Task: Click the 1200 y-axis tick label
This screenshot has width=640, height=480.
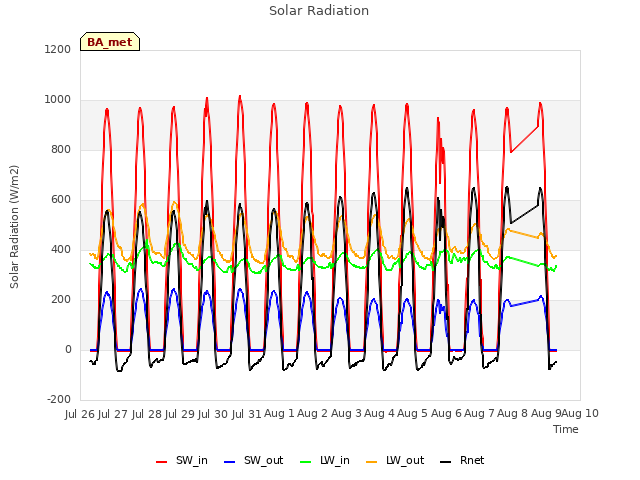Action: (58, 49)
